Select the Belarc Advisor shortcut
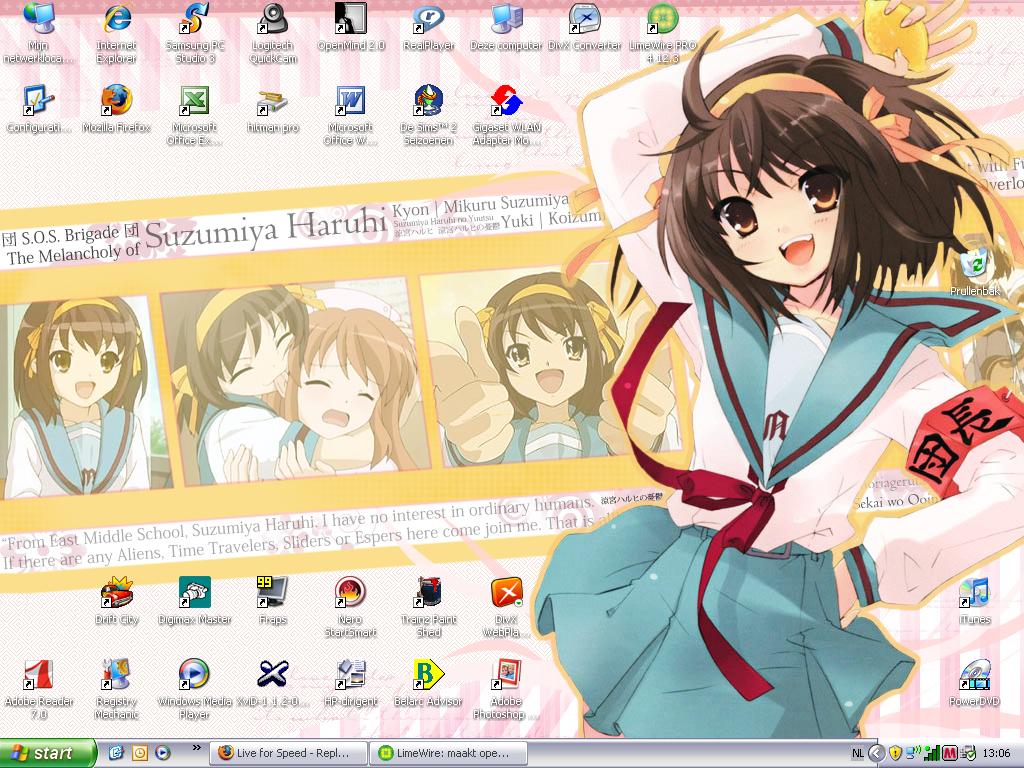This screenshot has height=768, width=1024. click(428, 682)
